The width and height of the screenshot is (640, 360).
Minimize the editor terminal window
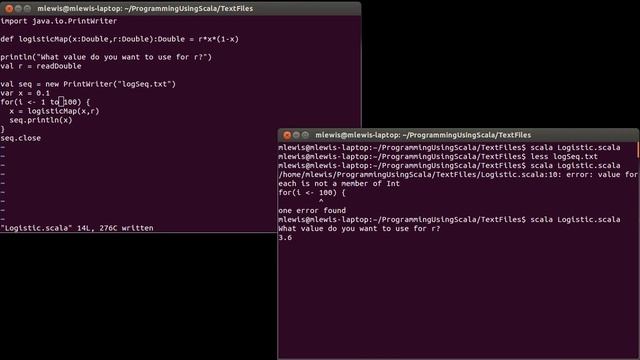18,8
